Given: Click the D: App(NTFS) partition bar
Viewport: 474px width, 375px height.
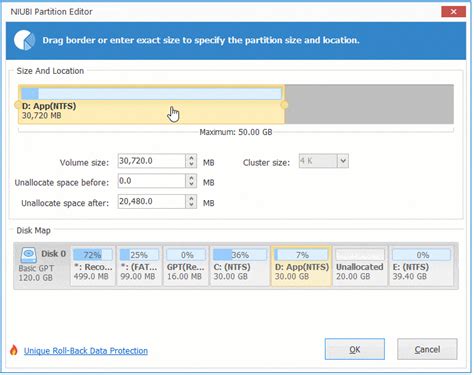Looking at the screenshot, I should (x=151, y=104).
